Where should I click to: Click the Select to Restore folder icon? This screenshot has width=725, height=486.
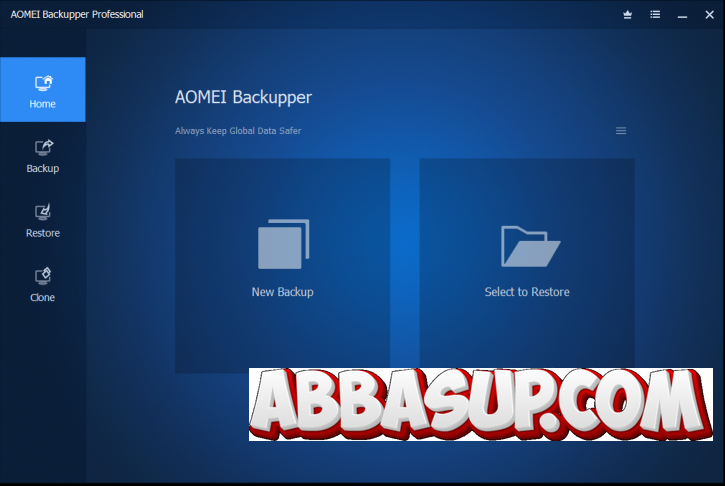(x=530, y=246)
